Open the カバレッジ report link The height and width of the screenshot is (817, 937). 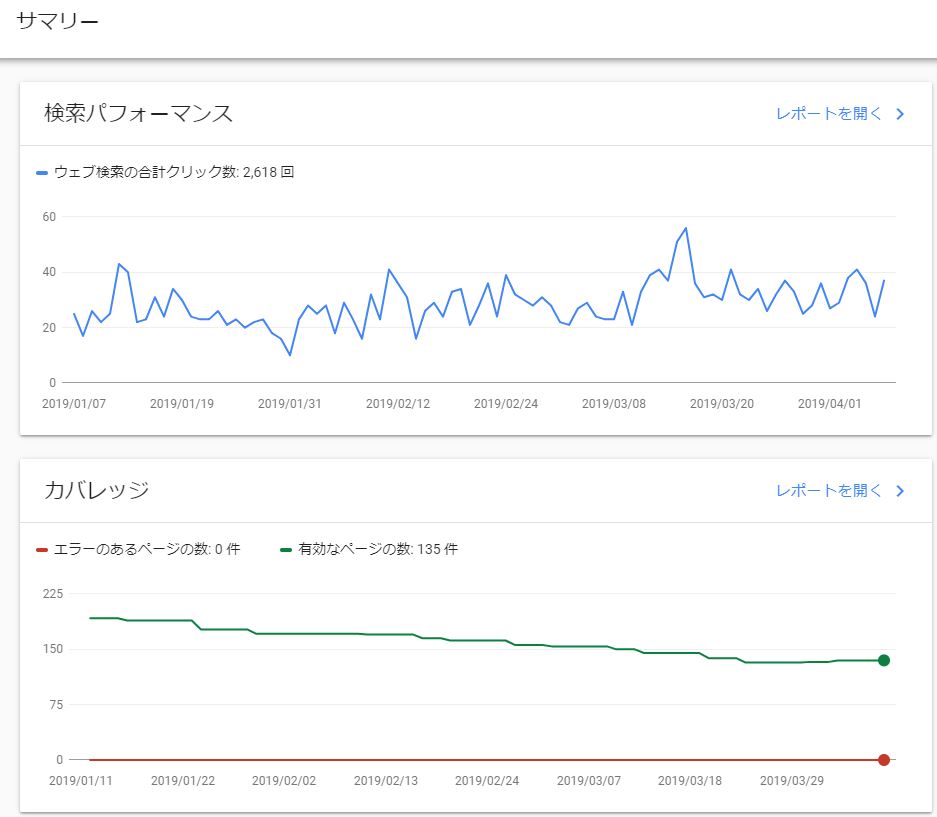828,491
